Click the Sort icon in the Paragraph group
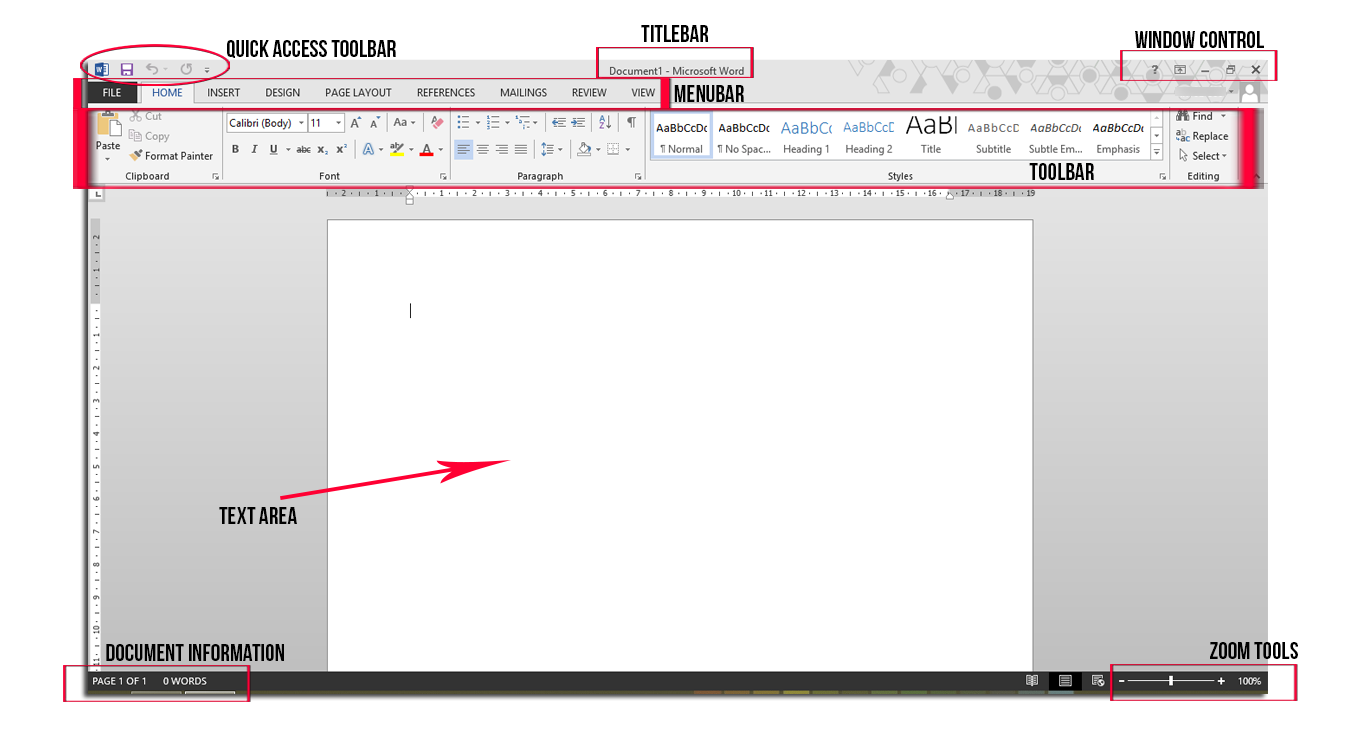This screenshot has height=732, width=1363. (x=604, y=121)
